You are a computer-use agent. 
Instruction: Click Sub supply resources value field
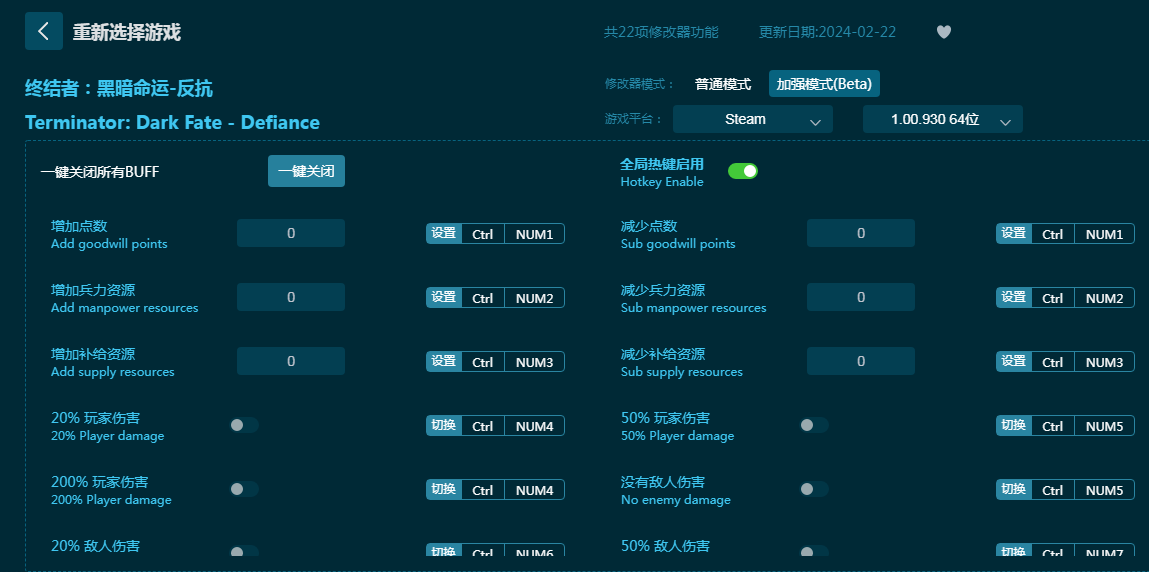[x=861, y=361]
